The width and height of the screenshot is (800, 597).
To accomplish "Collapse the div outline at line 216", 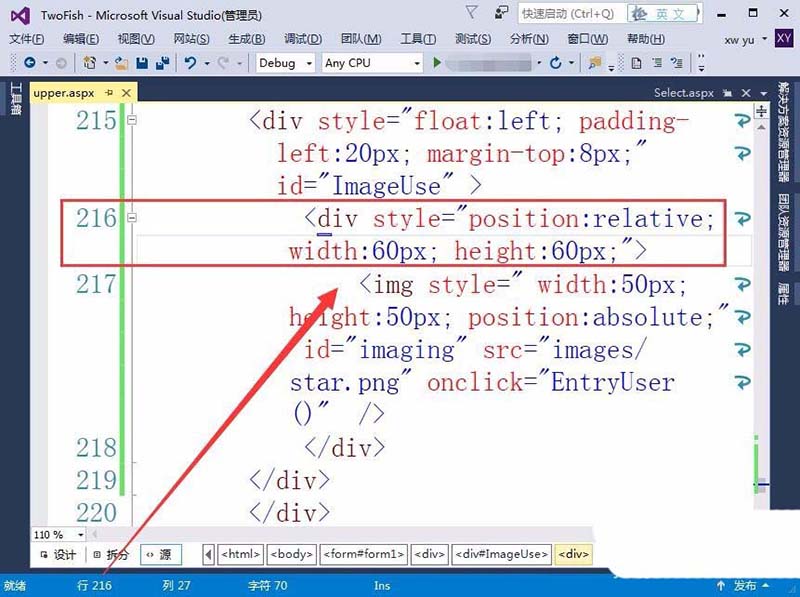I will coord(132,217).
